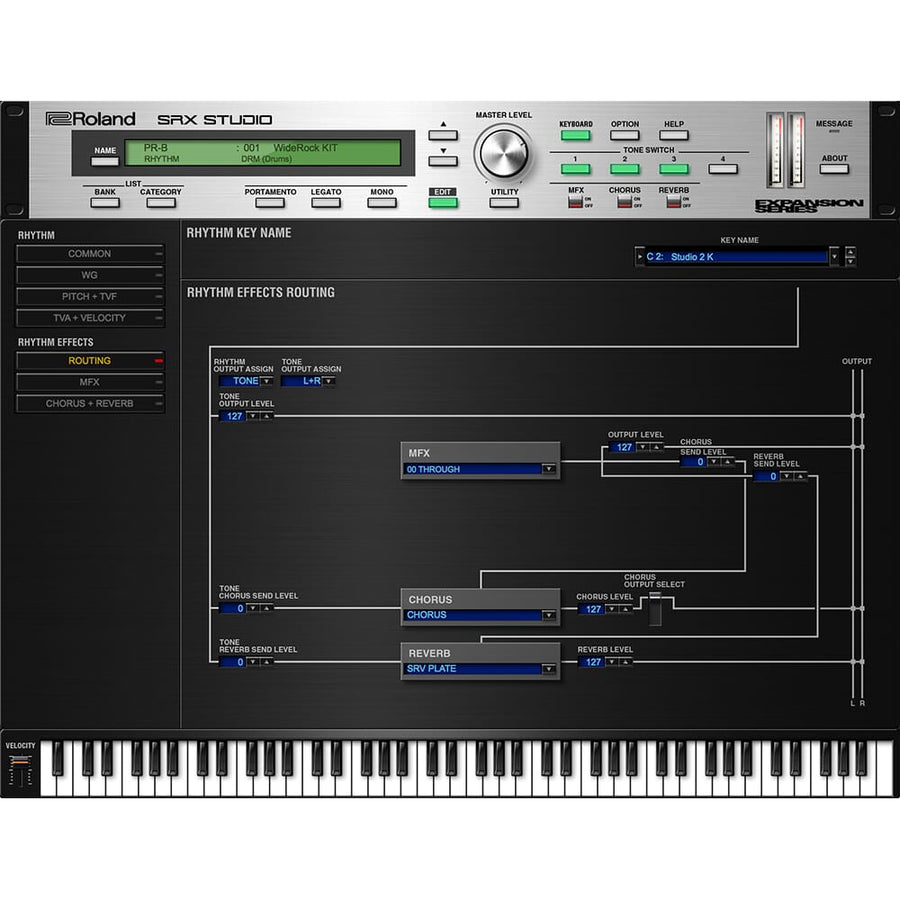
Task: Click play arrow left of Key Name field
Action: tap(640, 257)
